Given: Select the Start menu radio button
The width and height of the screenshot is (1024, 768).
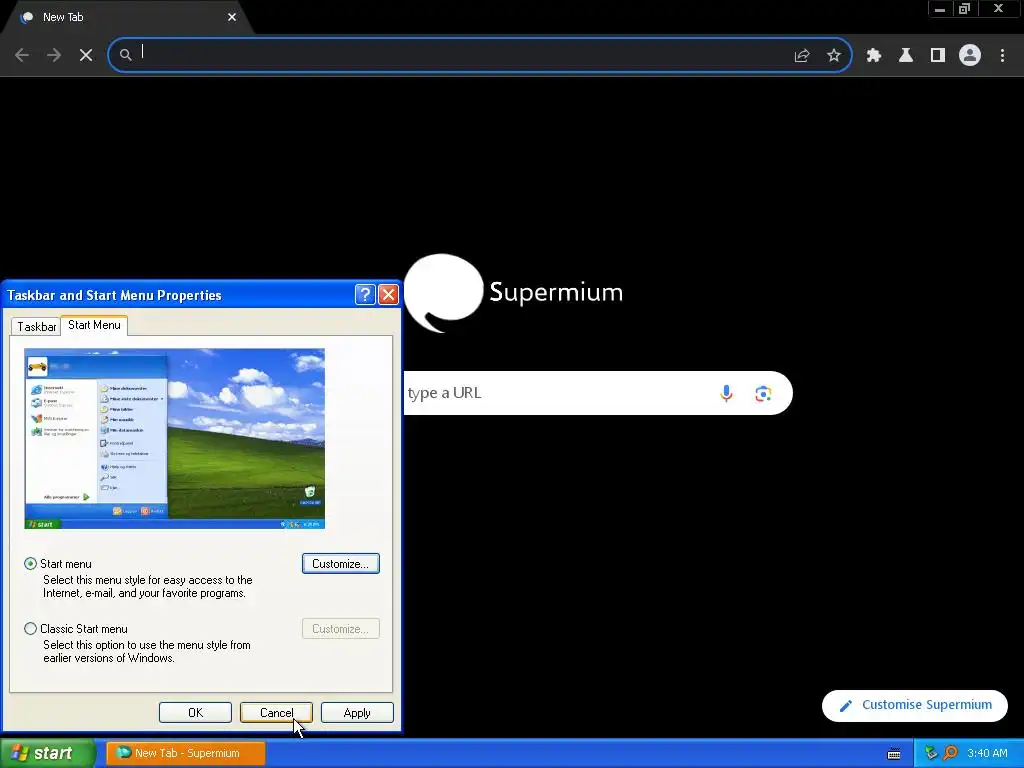Looking at the screenshot, I should 30,564.
